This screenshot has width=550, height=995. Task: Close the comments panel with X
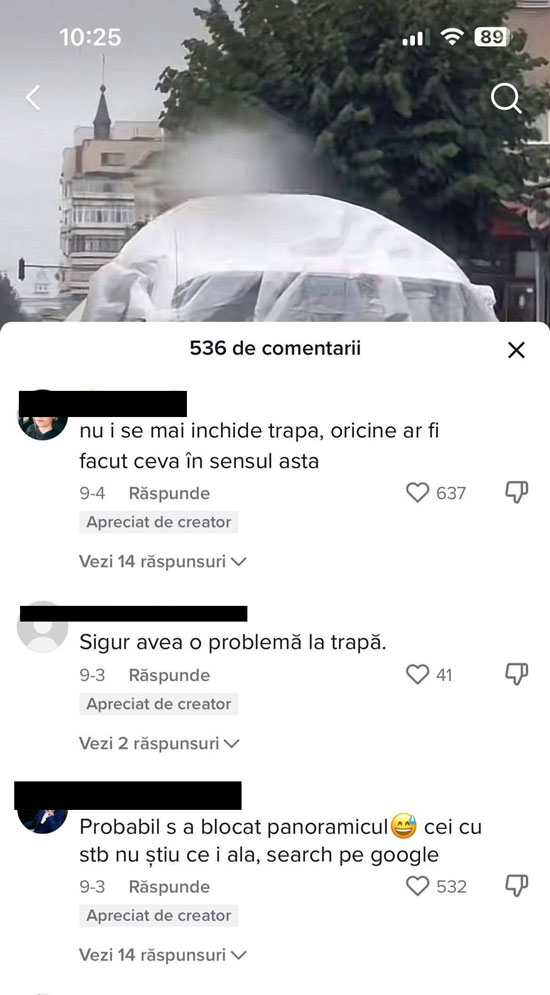point(516,350)
